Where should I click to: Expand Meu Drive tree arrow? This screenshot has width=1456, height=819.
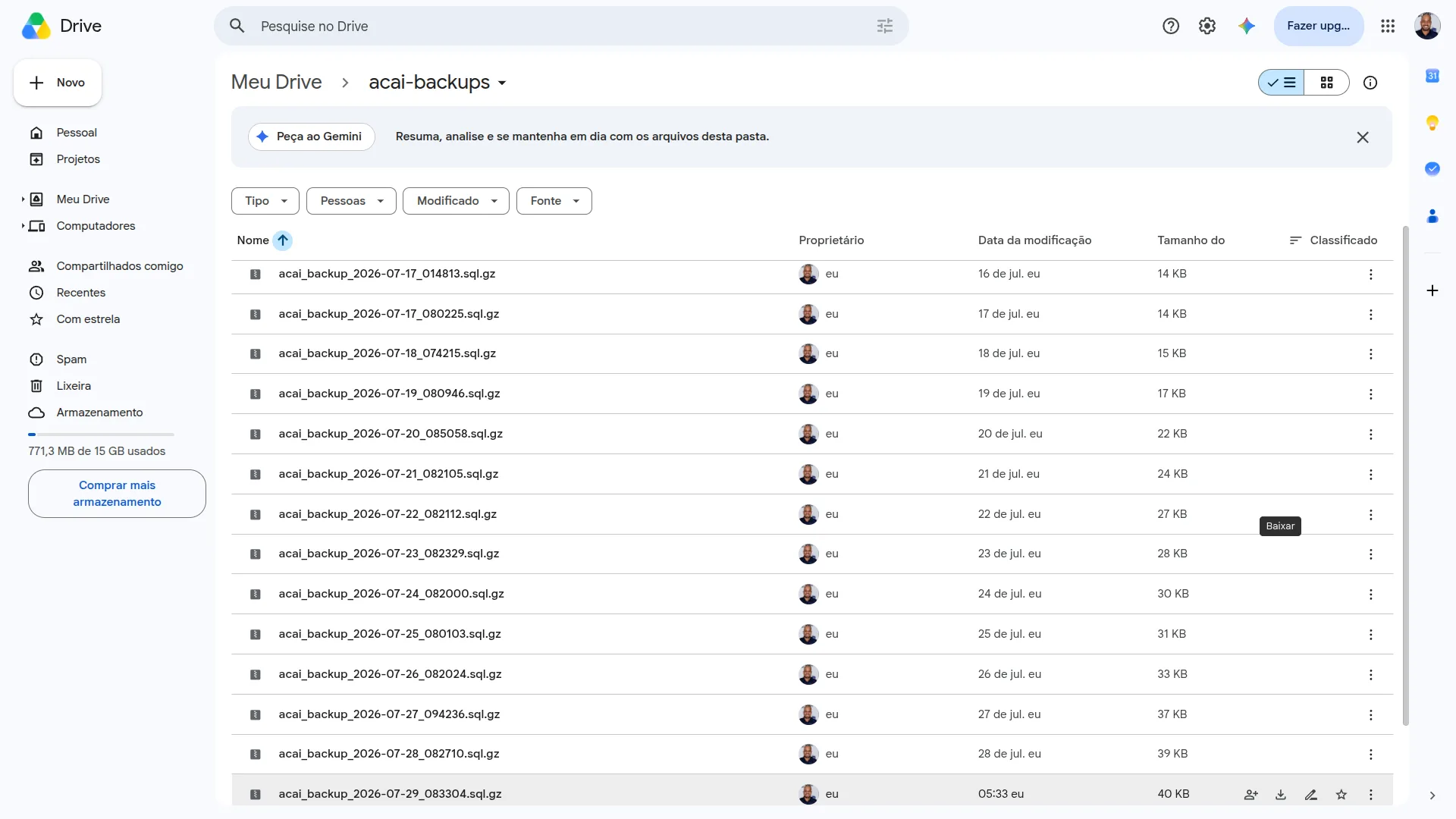23,199
